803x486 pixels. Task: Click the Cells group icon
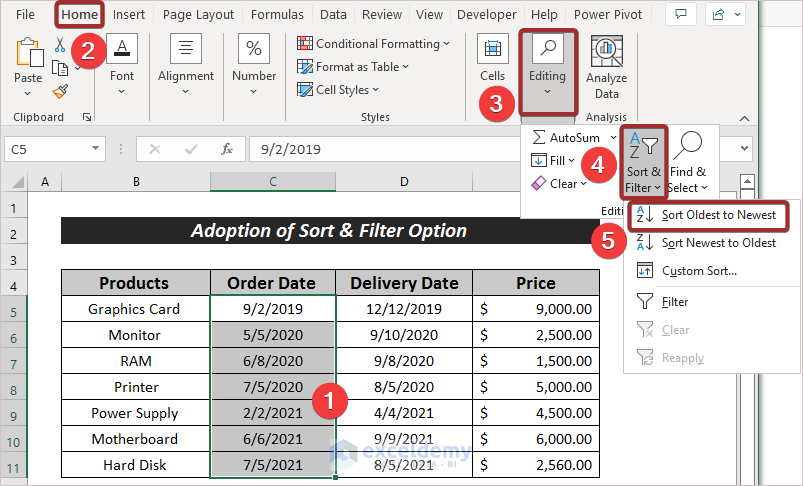coord(492,60)
